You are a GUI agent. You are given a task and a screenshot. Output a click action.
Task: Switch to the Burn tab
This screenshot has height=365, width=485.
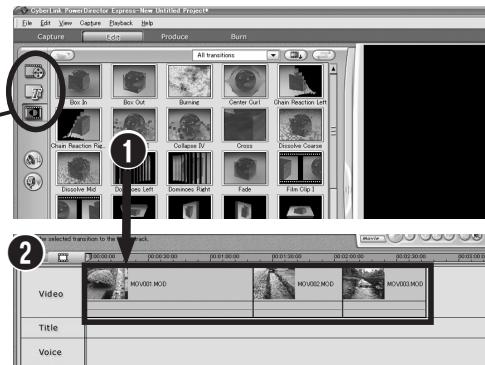pos(239,37)
